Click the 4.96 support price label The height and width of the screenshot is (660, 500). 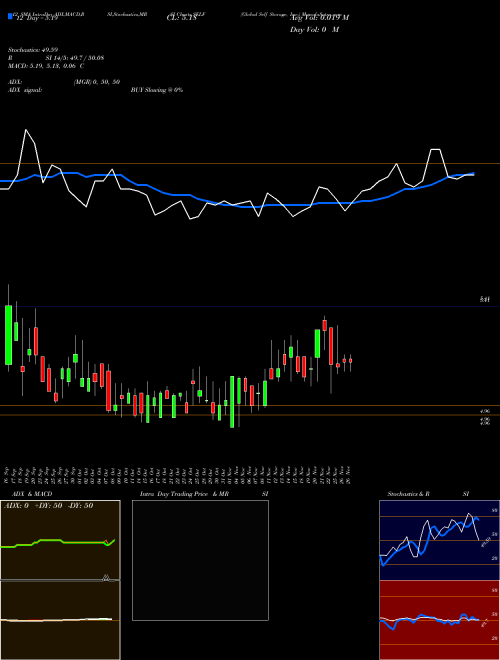pyautogui.click(x=485, y=411)
